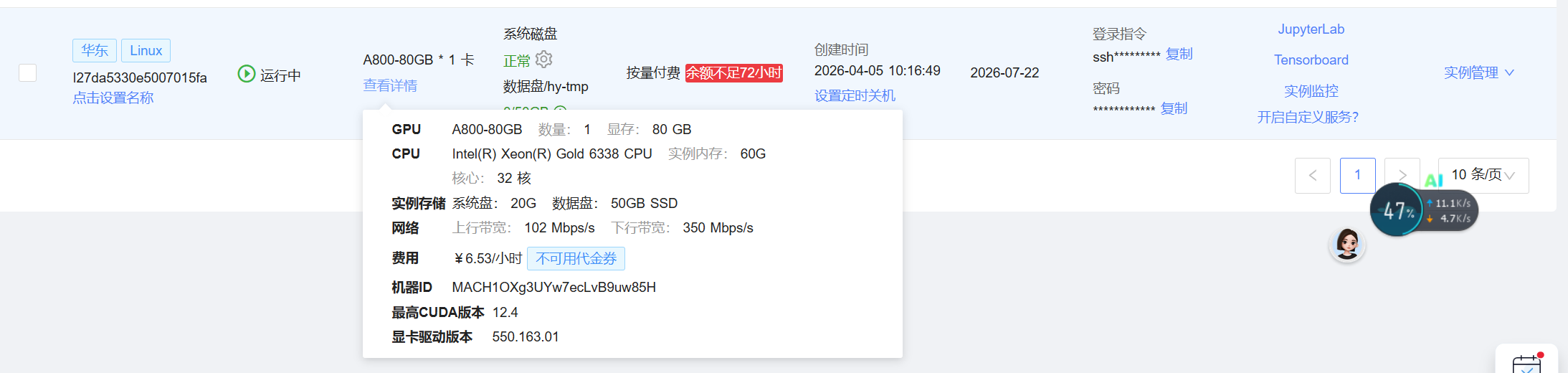Click the green running status play icon

246,74
